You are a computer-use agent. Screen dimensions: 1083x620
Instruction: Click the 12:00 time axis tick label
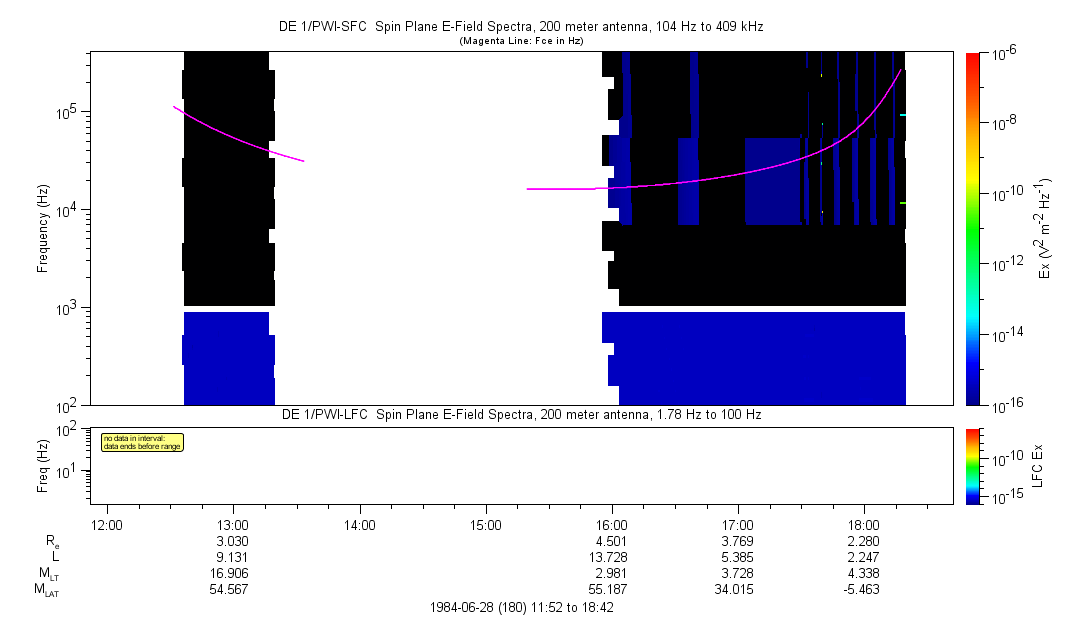[107, 524]
